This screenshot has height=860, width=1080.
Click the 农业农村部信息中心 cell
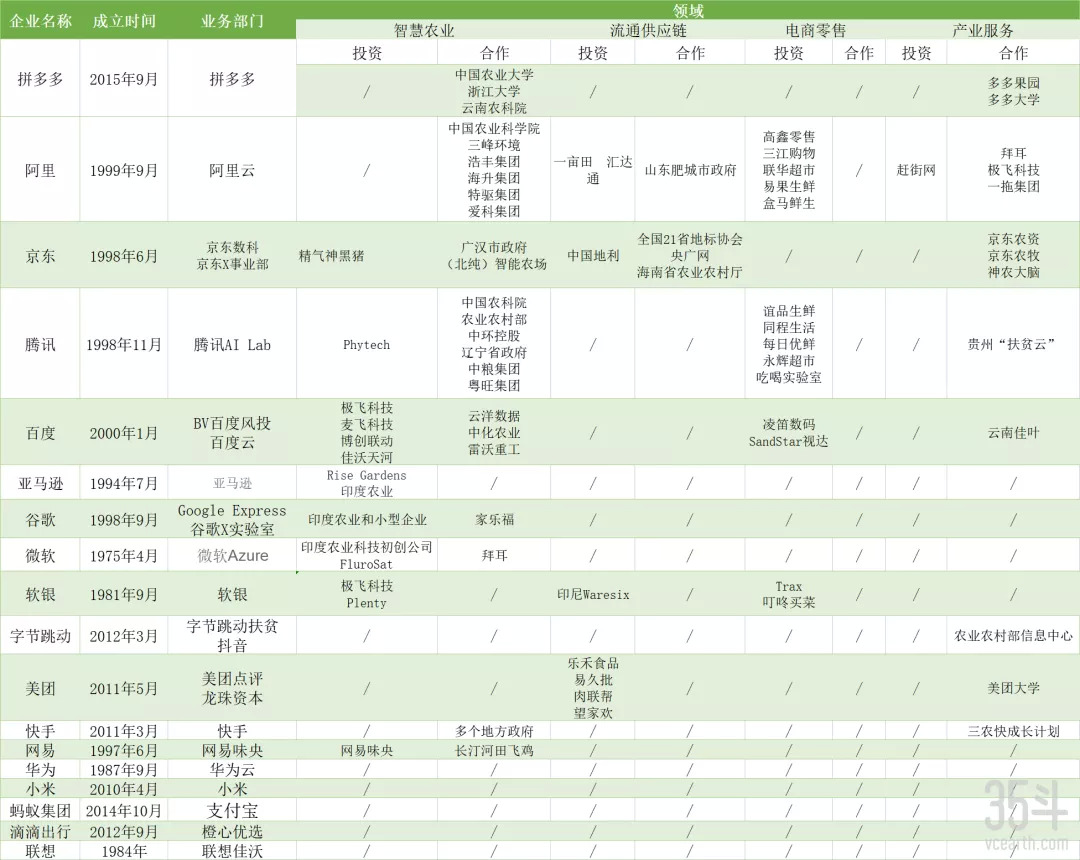point(1013,635)
